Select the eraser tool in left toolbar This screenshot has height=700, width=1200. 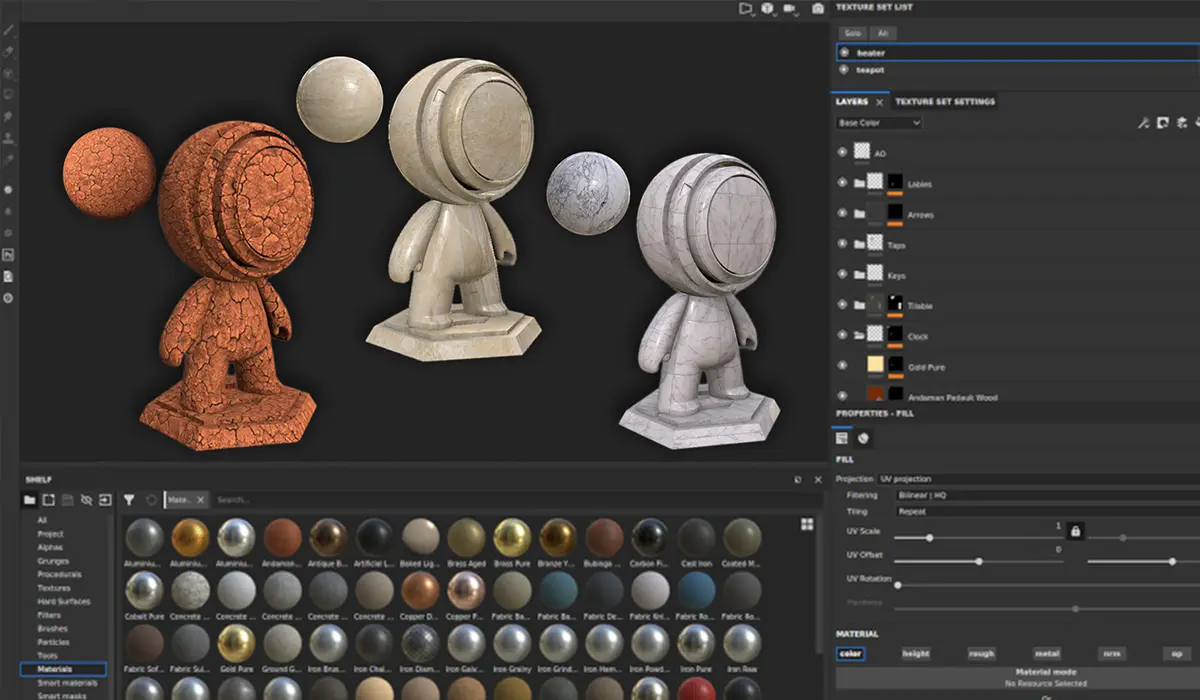pyautogui.click(x=9, y=51)
